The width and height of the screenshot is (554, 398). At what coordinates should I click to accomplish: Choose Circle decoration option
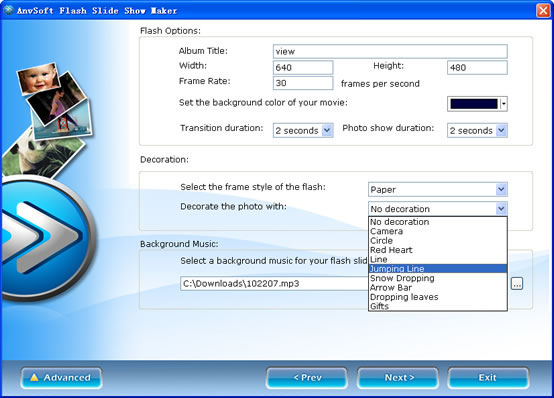437,241
